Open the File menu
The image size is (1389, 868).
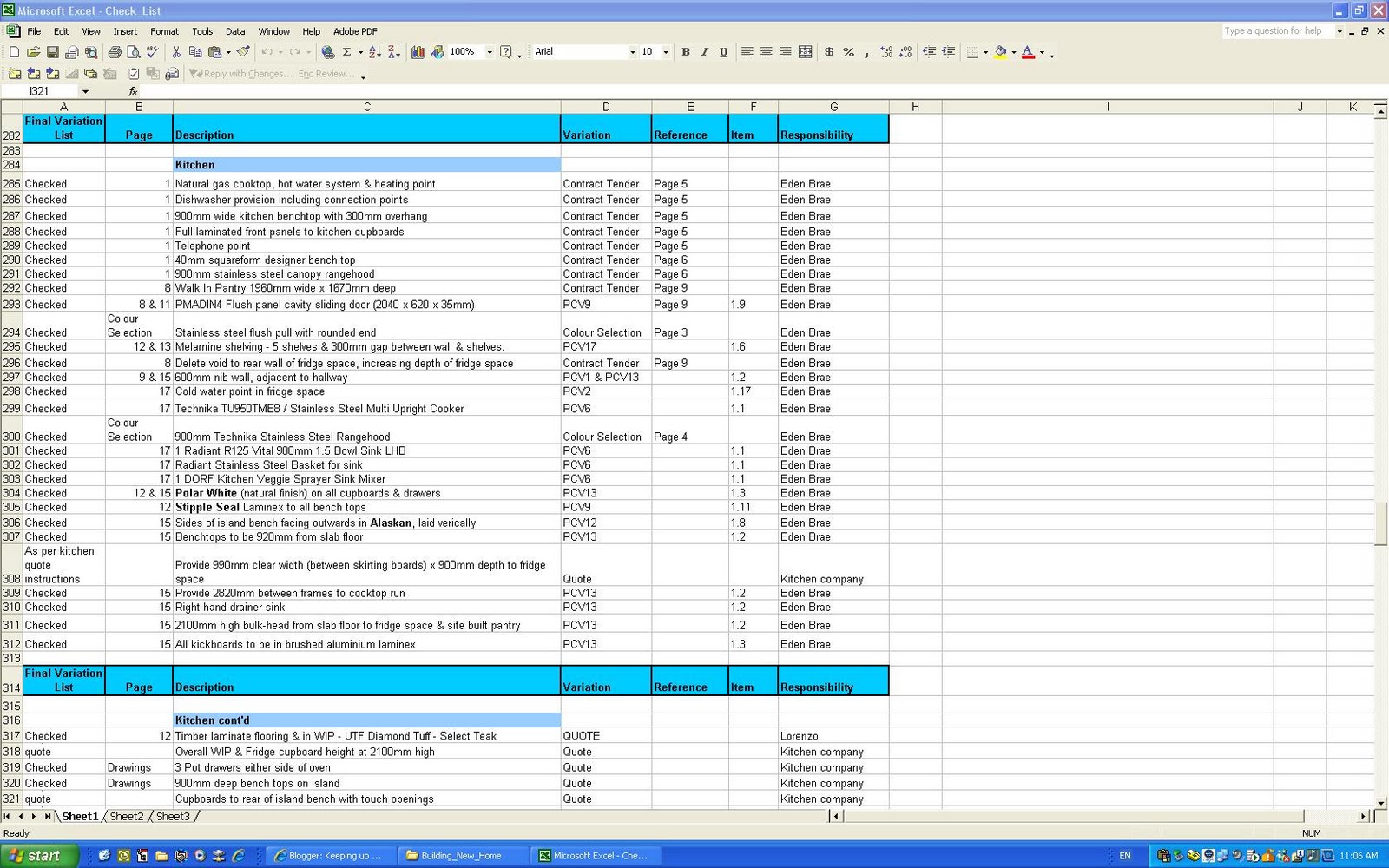click(34, 31)
